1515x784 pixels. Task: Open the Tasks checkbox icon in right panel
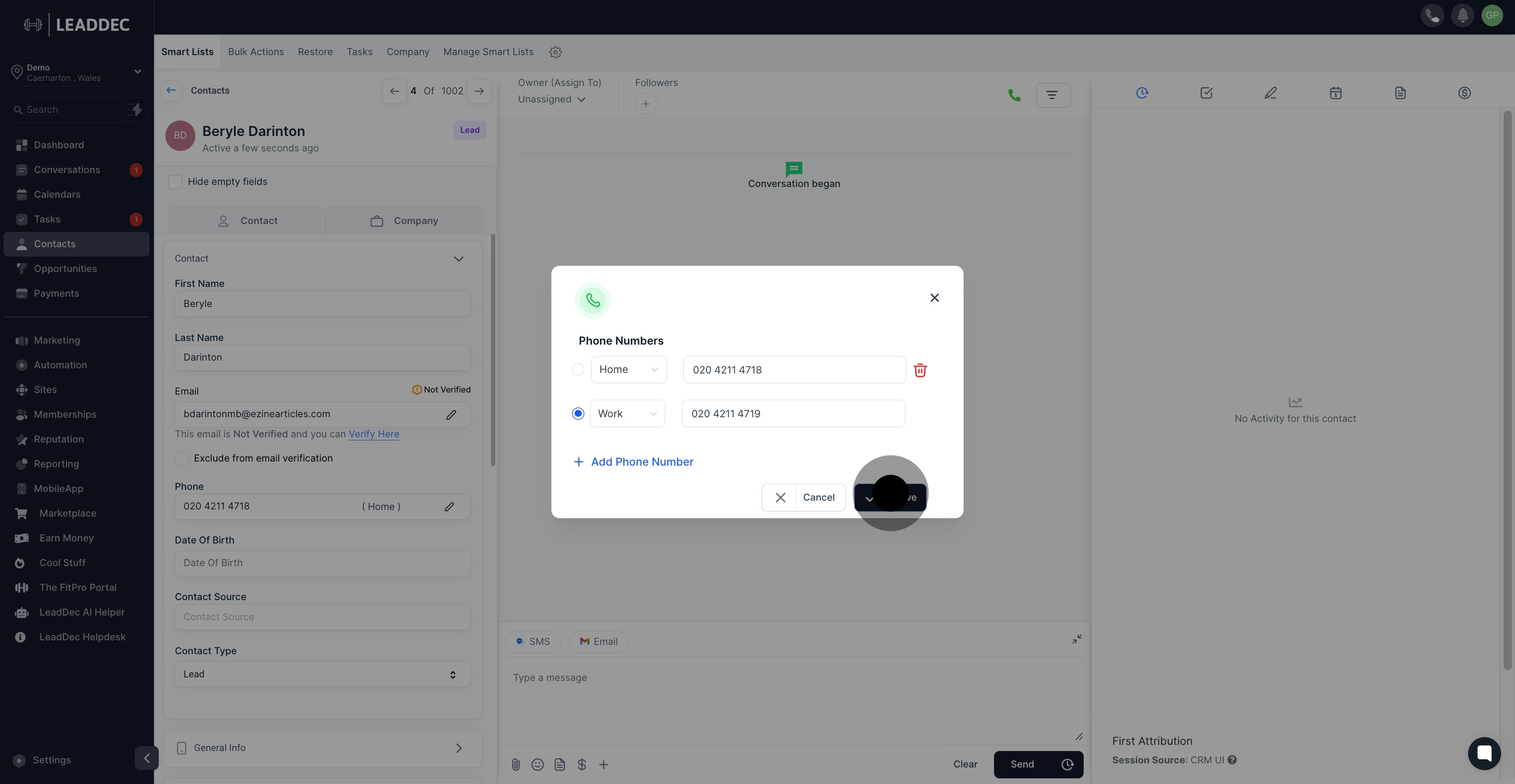(1206, 93)
